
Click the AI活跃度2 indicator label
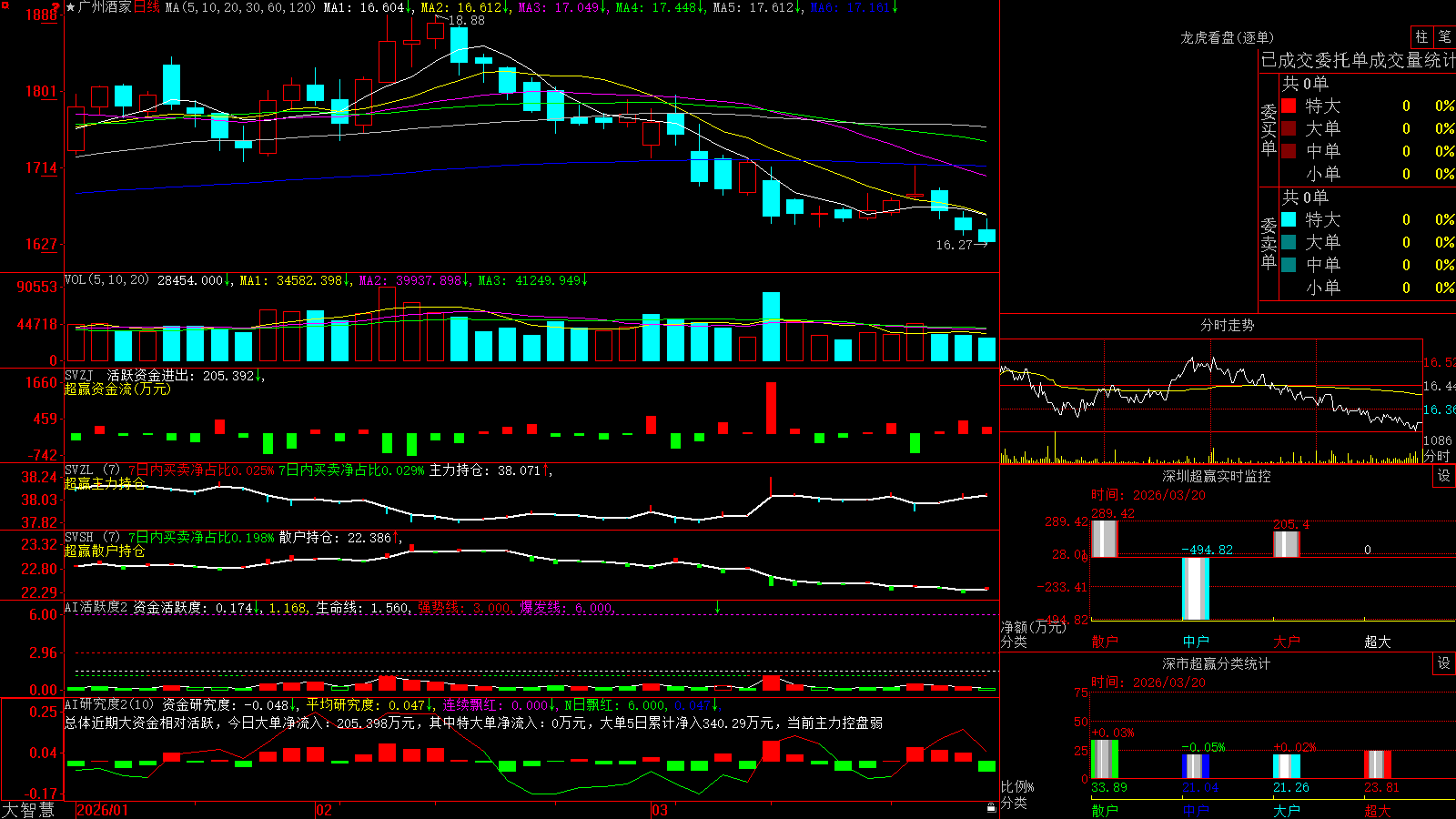tap(96, 607)
